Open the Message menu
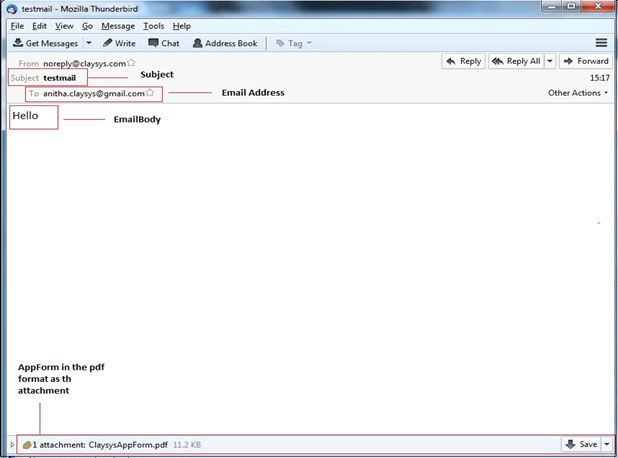The image size is (618, 458). pos(118,26)
